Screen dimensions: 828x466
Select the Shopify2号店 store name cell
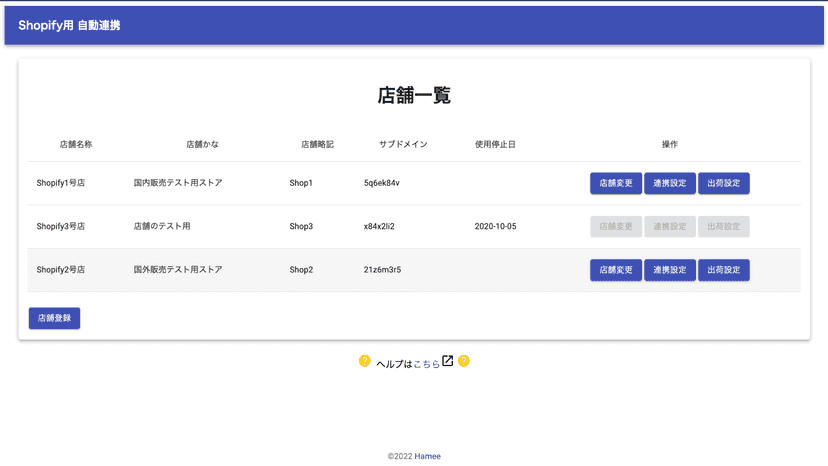click(x=61, y=270)
